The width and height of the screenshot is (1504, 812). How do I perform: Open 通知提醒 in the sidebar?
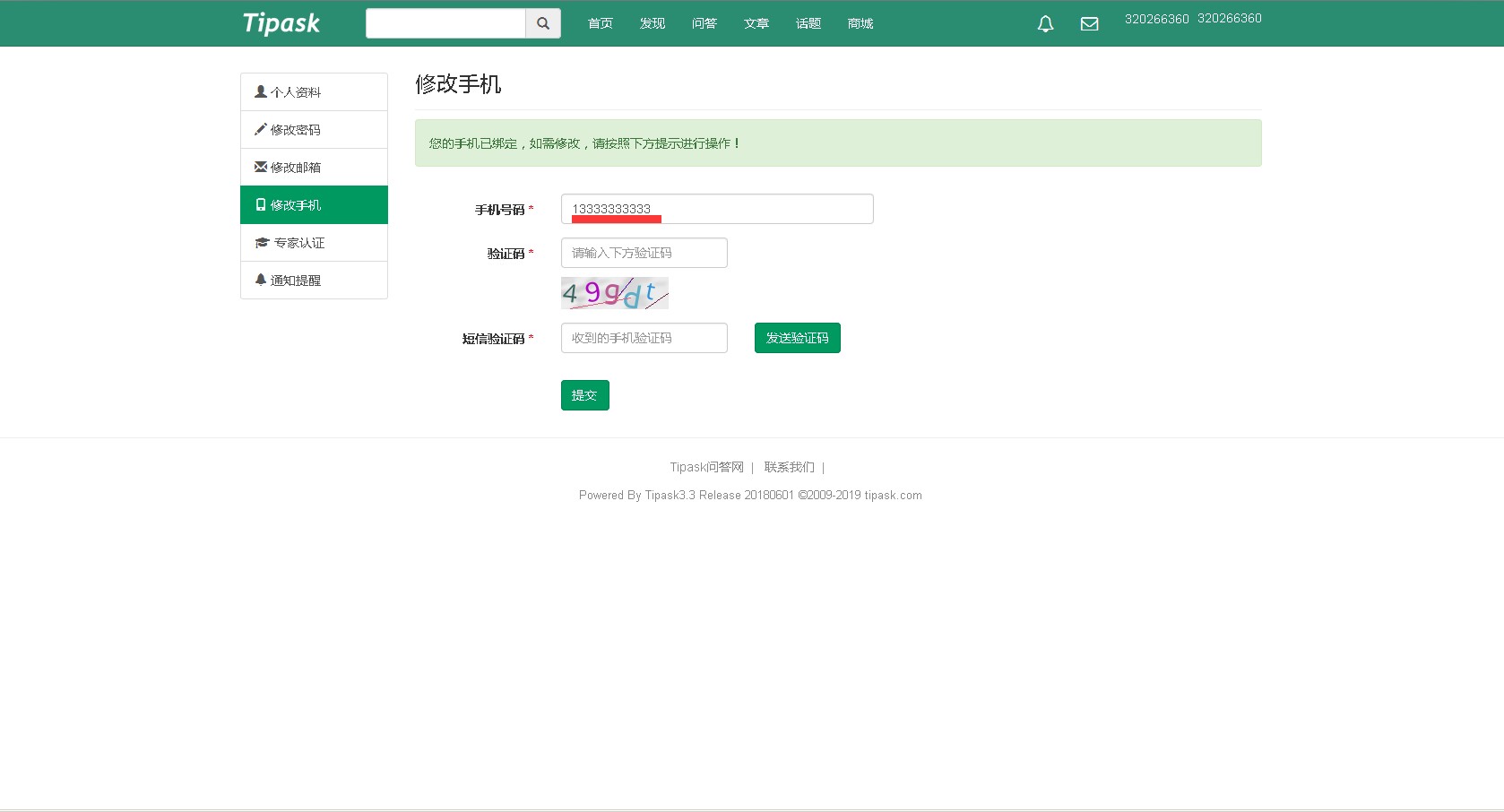coord(314,281)
